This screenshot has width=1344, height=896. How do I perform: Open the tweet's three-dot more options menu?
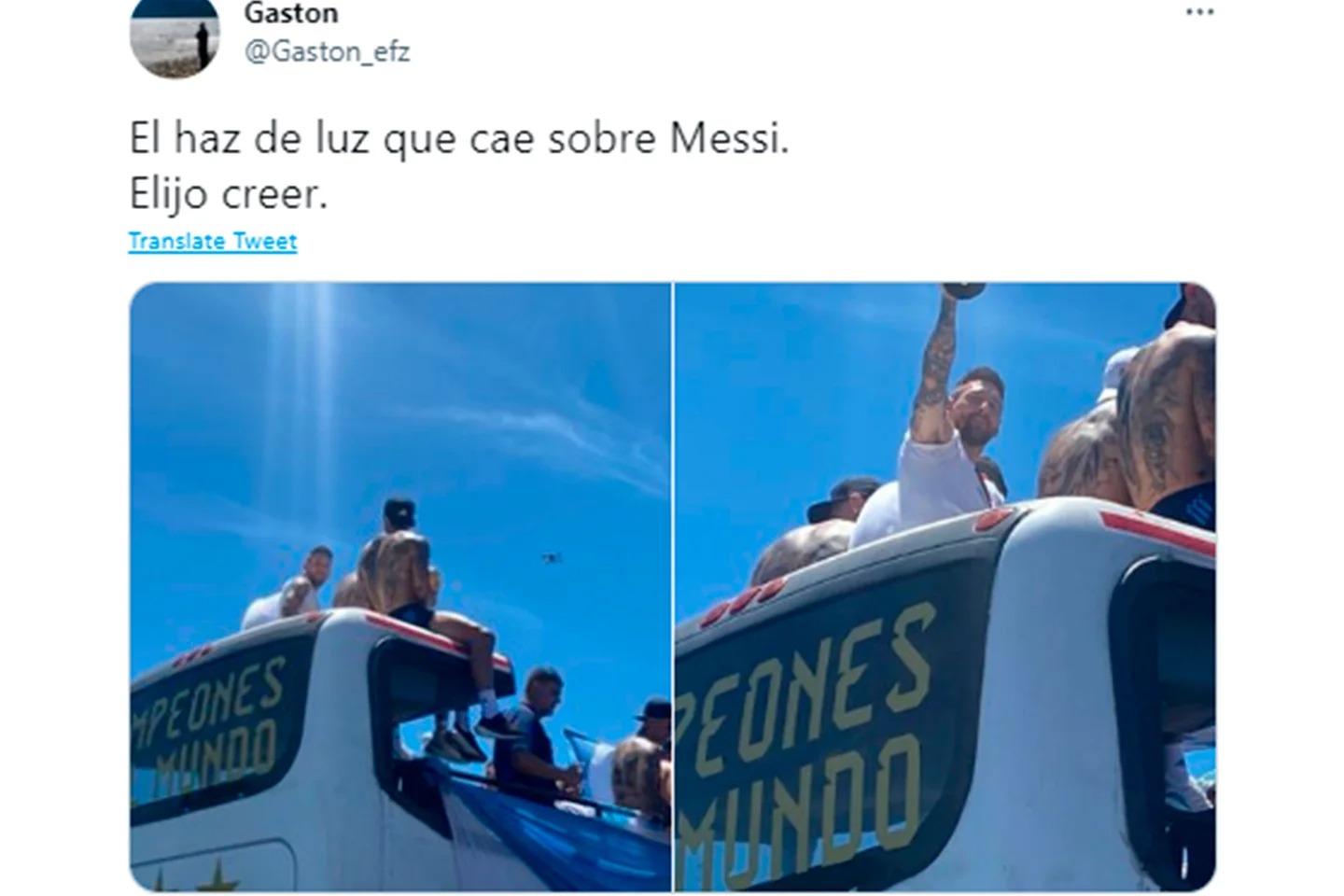point(1199,12)
